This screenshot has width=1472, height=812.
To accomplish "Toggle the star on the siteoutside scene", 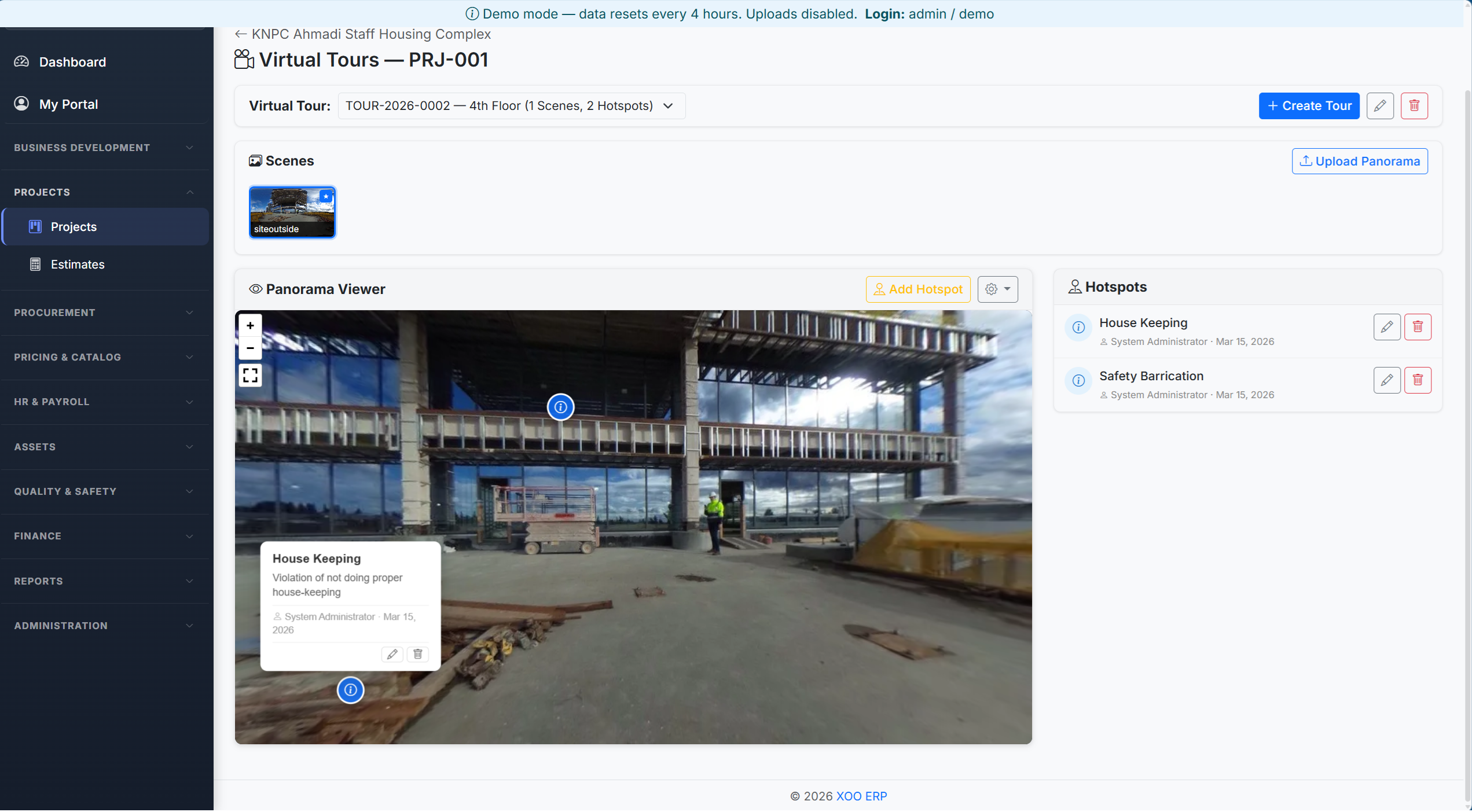I will (x=326, y=197).
